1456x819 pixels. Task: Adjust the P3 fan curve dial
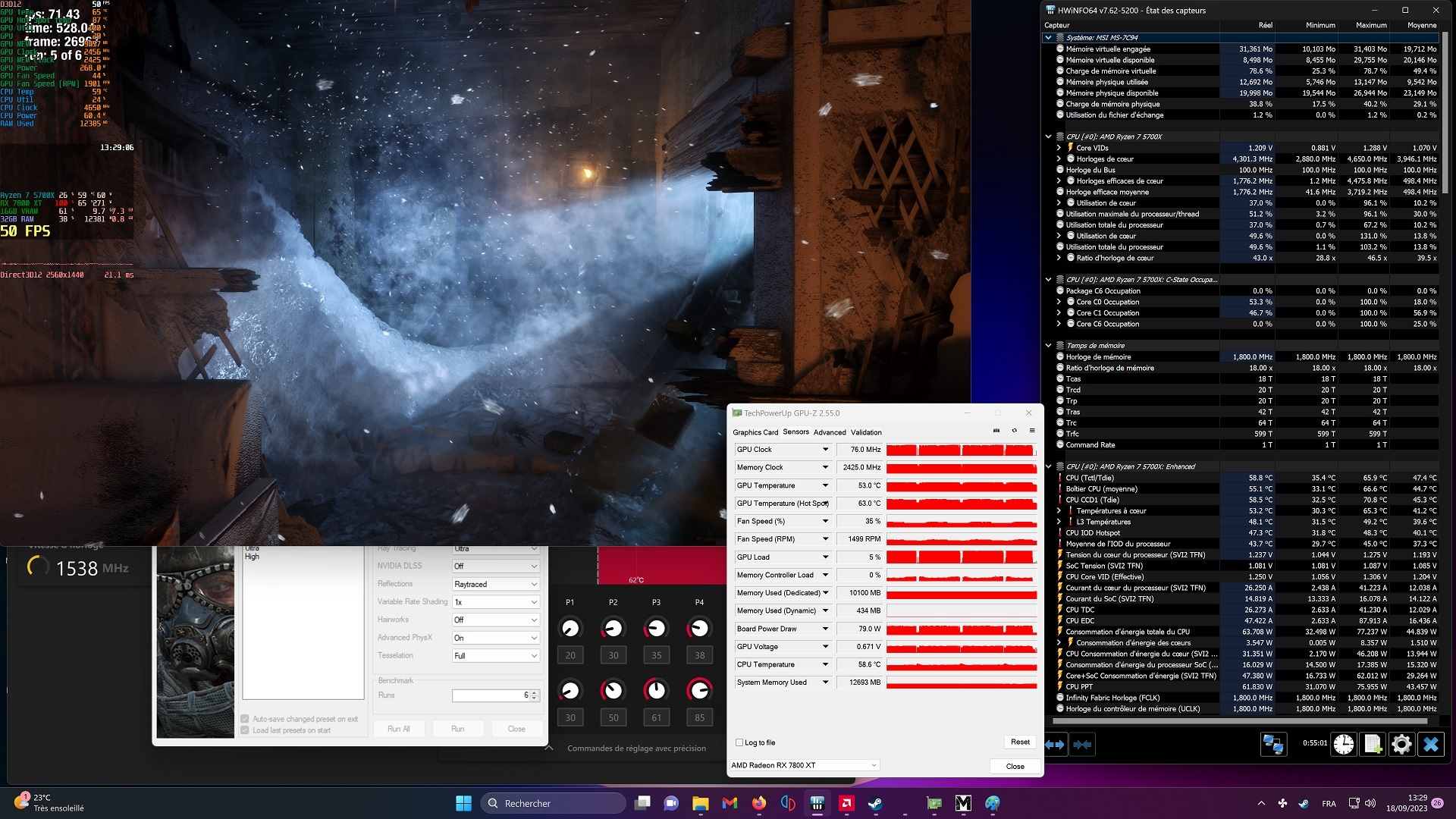657,628
